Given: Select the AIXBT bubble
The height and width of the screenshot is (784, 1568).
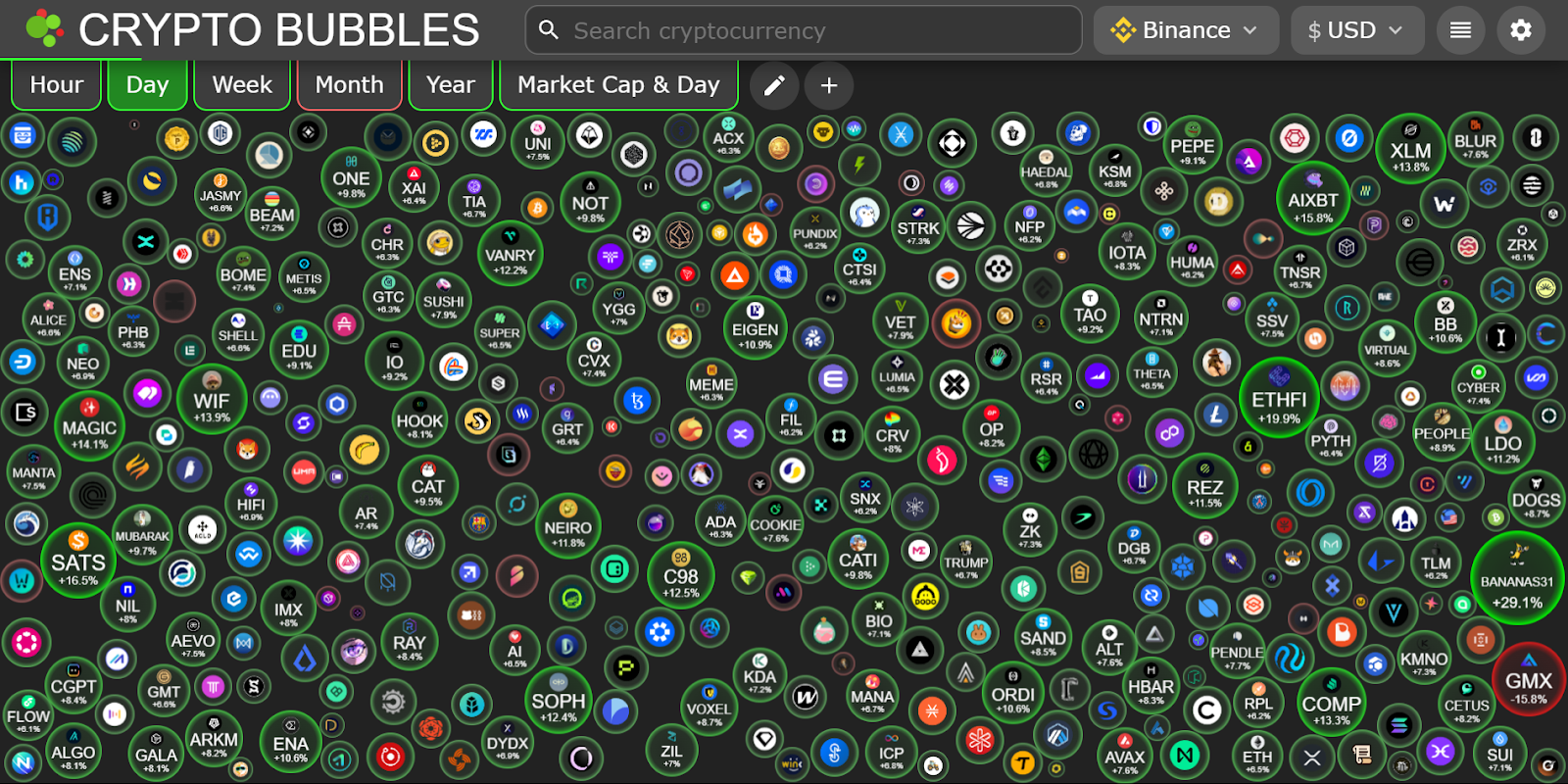Looking at the screenshot, I should [x=1313, y=199].
